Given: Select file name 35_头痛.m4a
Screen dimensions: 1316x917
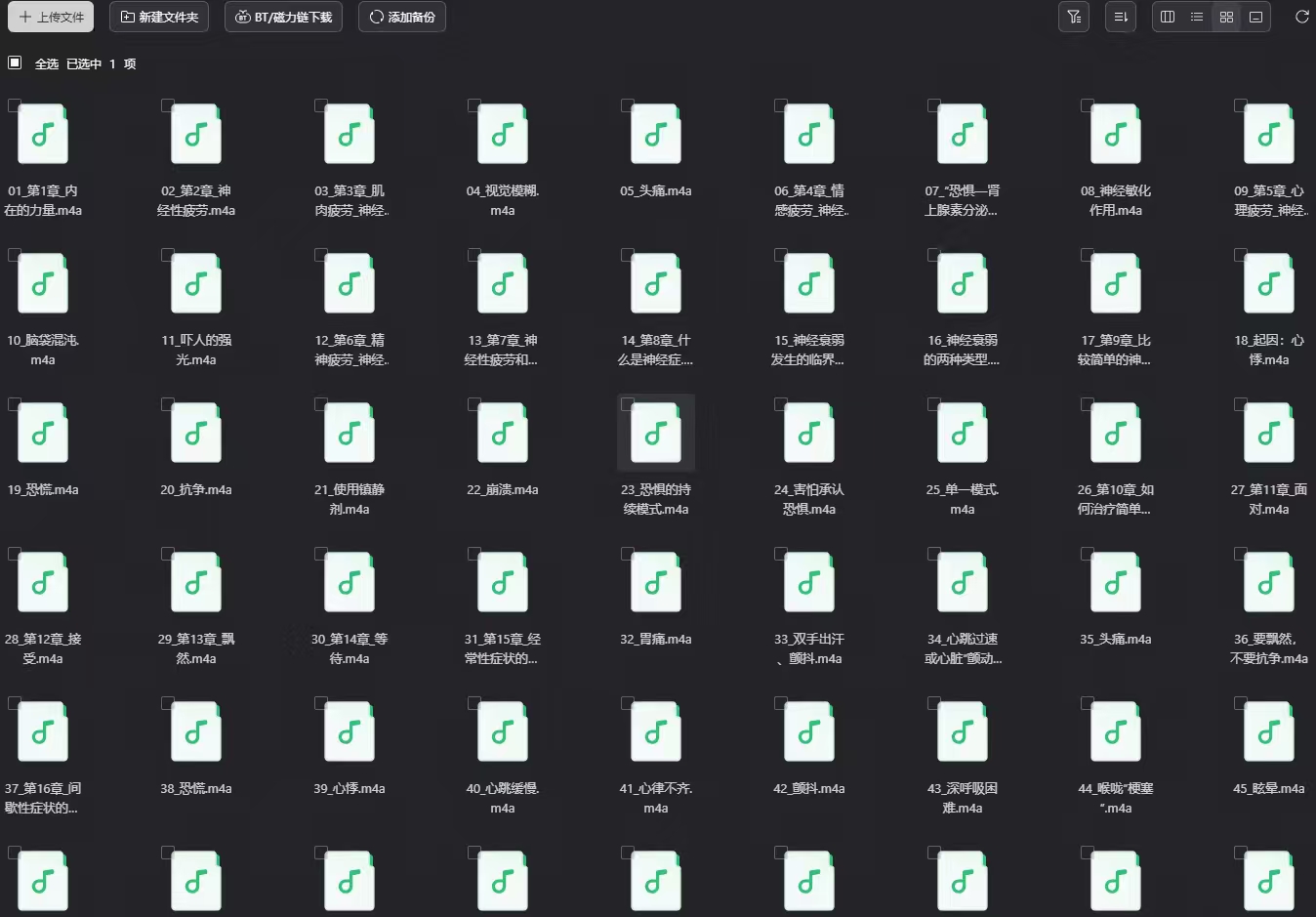Looking at the screenshot, I should 1116,640.
